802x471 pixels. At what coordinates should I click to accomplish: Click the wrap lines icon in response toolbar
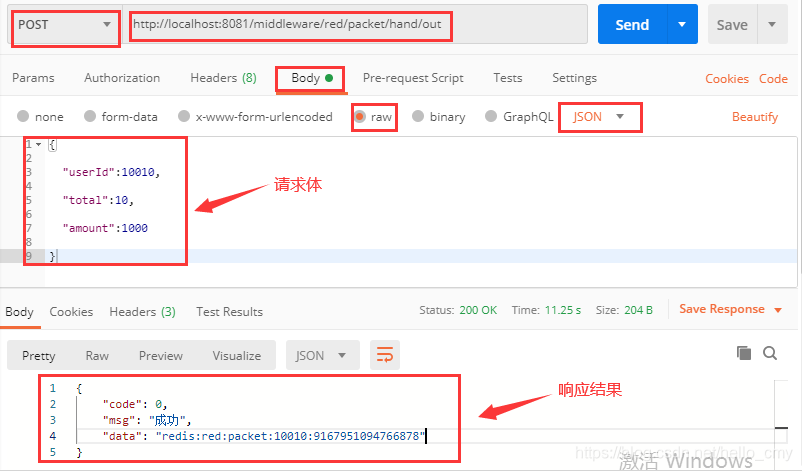tap(385, 355)
